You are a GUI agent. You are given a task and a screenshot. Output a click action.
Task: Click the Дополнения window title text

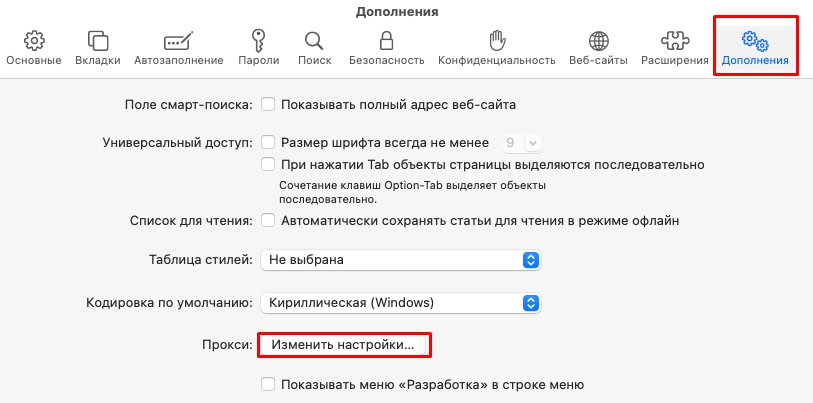click(397, 11)
